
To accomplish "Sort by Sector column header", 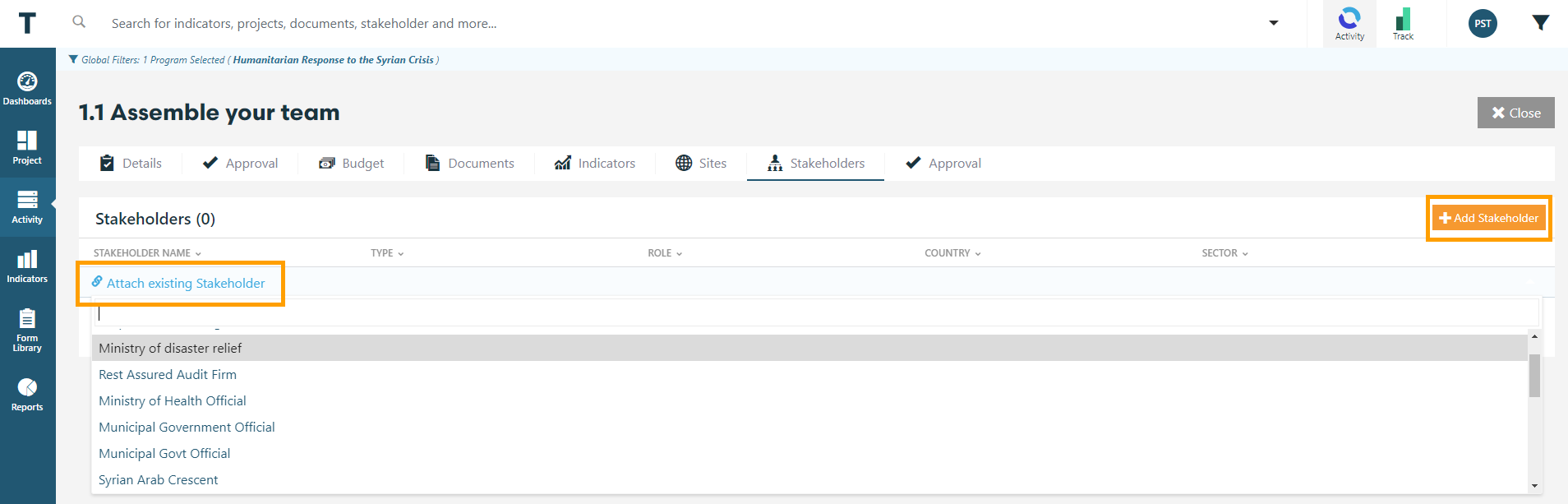I will click(x=1224, y=253).
